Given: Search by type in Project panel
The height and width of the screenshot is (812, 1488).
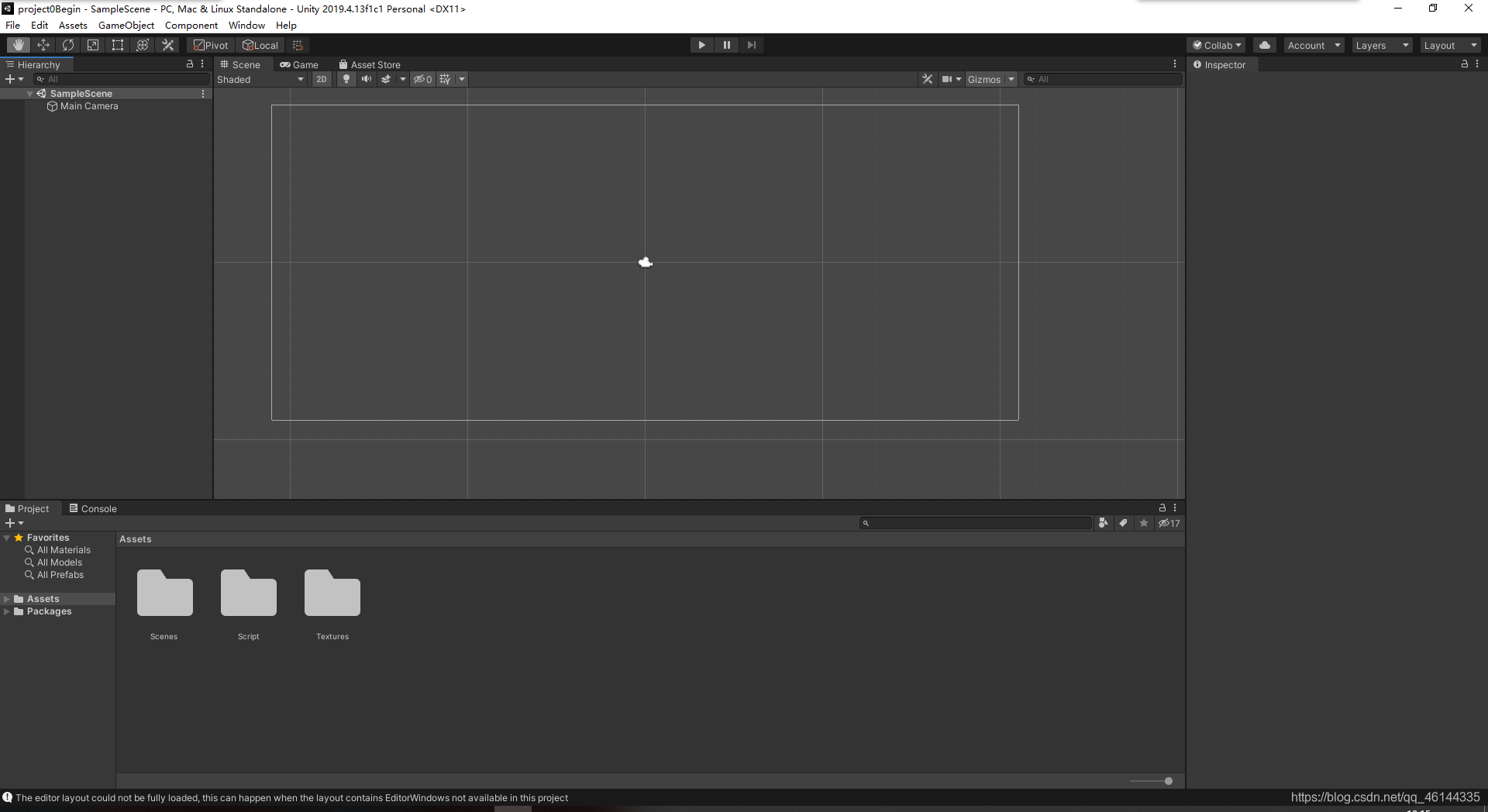Looking at the screenshot, I should click(1103, 523).
